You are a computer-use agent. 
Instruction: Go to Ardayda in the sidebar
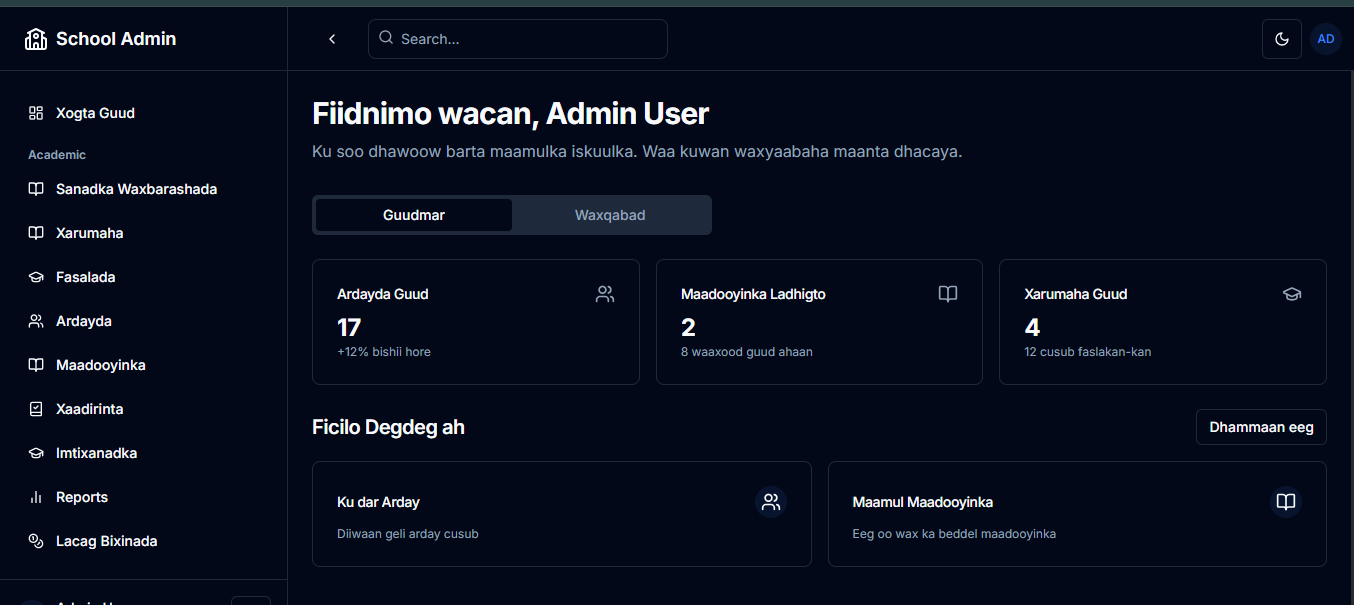84,321
